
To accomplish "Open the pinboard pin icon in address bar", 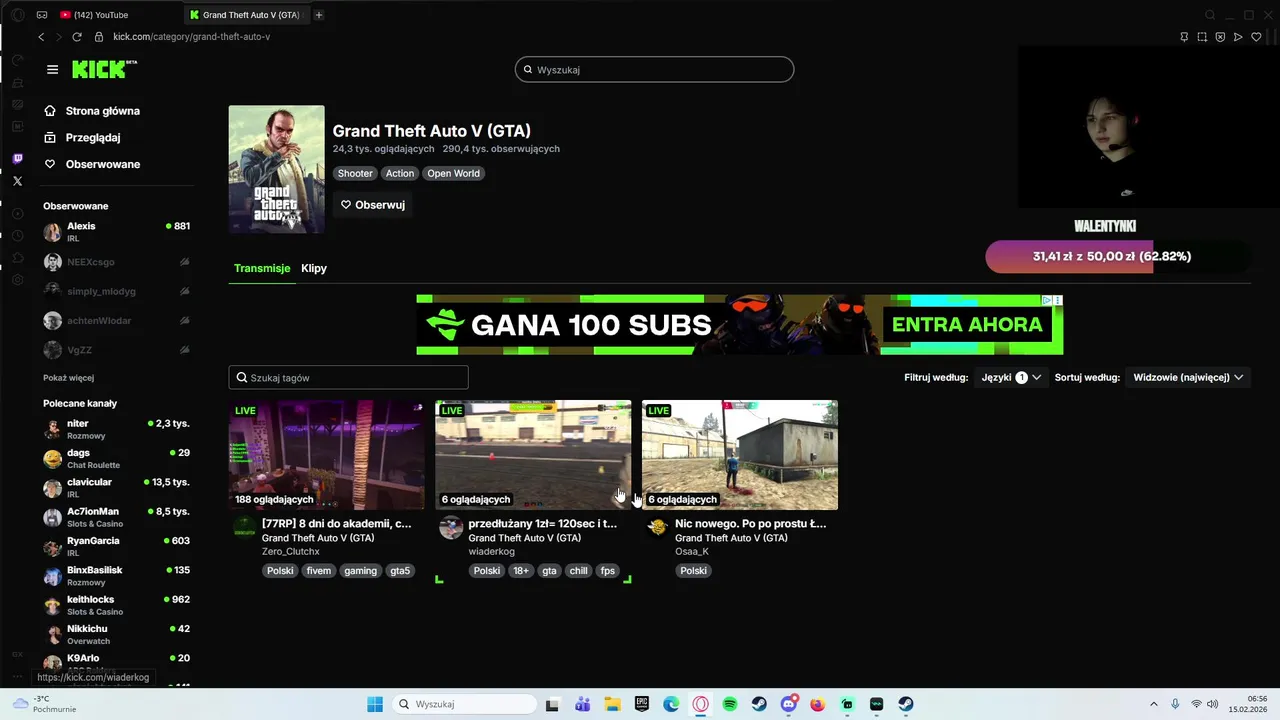I will point(1184,37).
